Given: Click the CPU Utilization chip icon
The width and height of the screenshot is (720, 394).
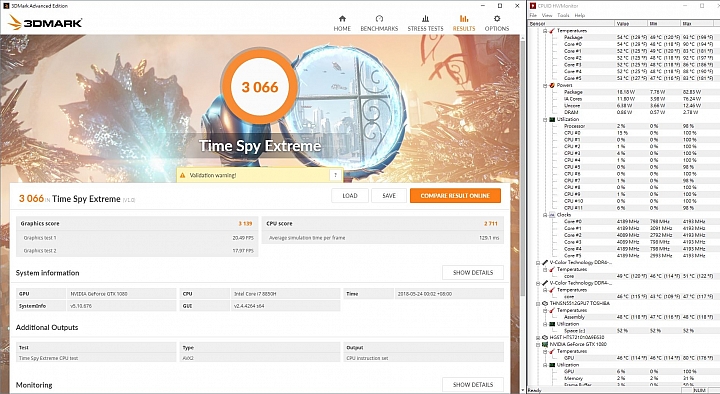Looking at the screenshot, I should [552, 119].
